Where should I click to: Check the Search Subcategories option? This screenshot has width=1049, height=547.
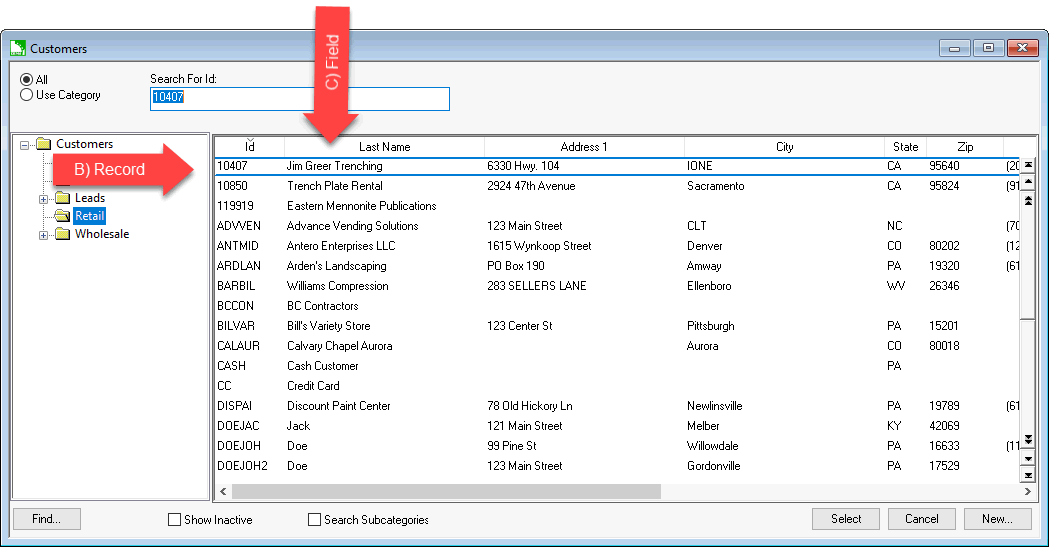pyautogui.click(x=315, y=520)
